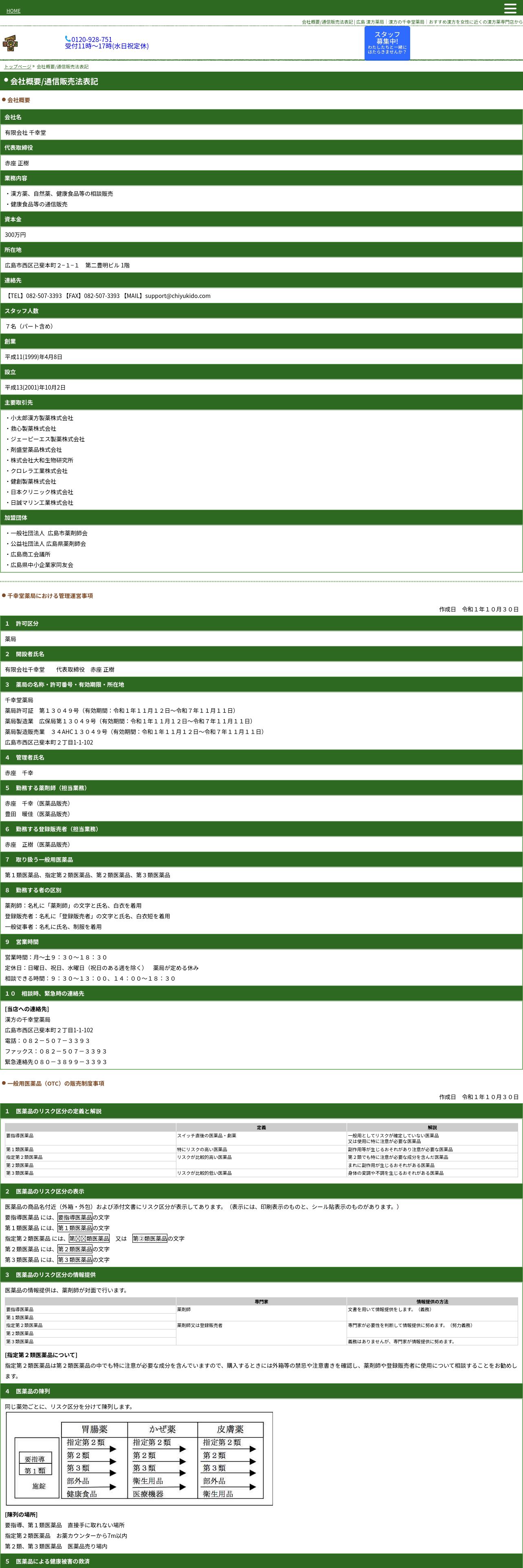Screen dimensions: 523x1568
Task: Click 解説 column header in risk table
Action: 432,1128
